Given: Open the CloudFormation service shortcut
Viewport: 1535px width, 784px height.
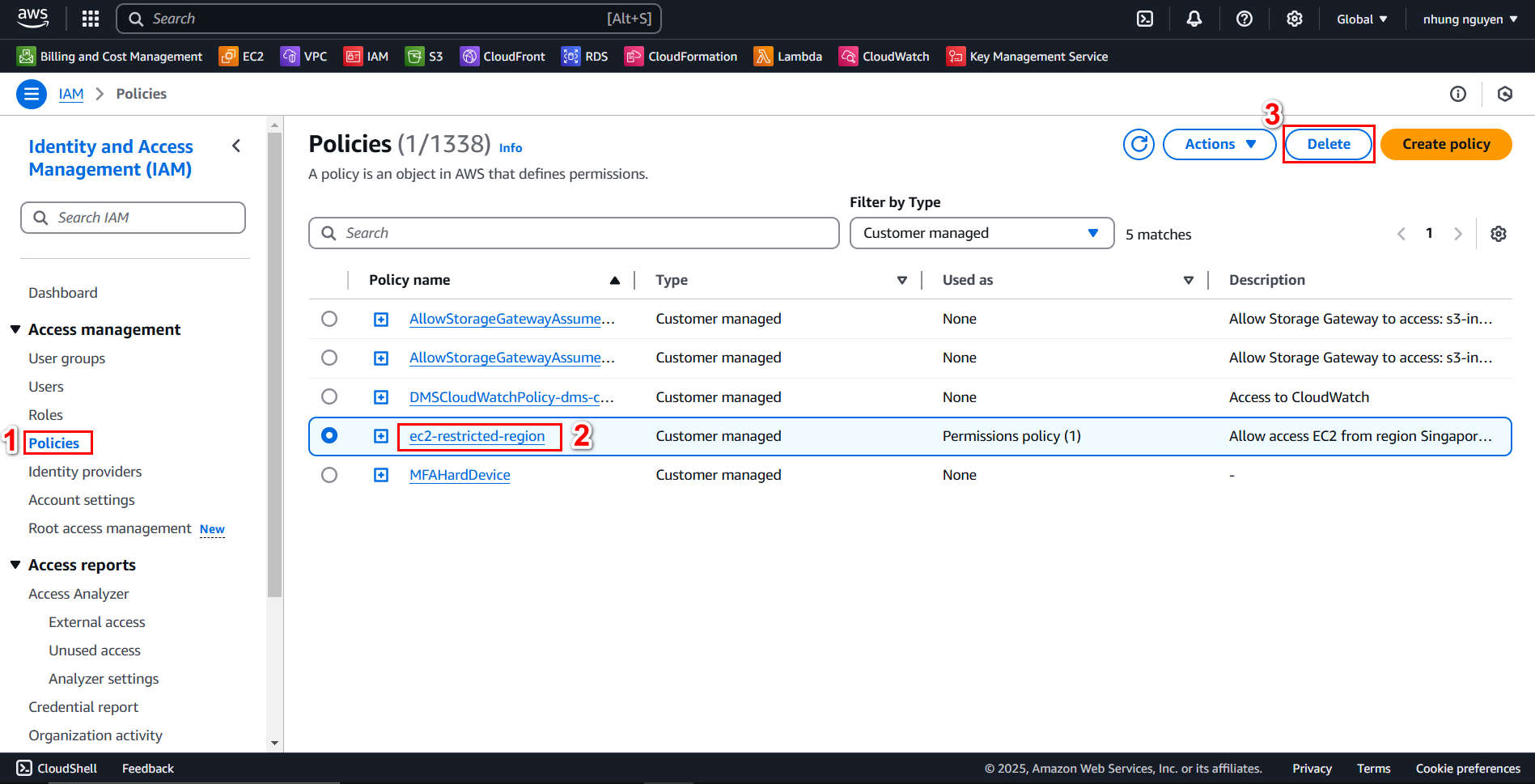Looking at the screenshot, I should pos(681,56).
